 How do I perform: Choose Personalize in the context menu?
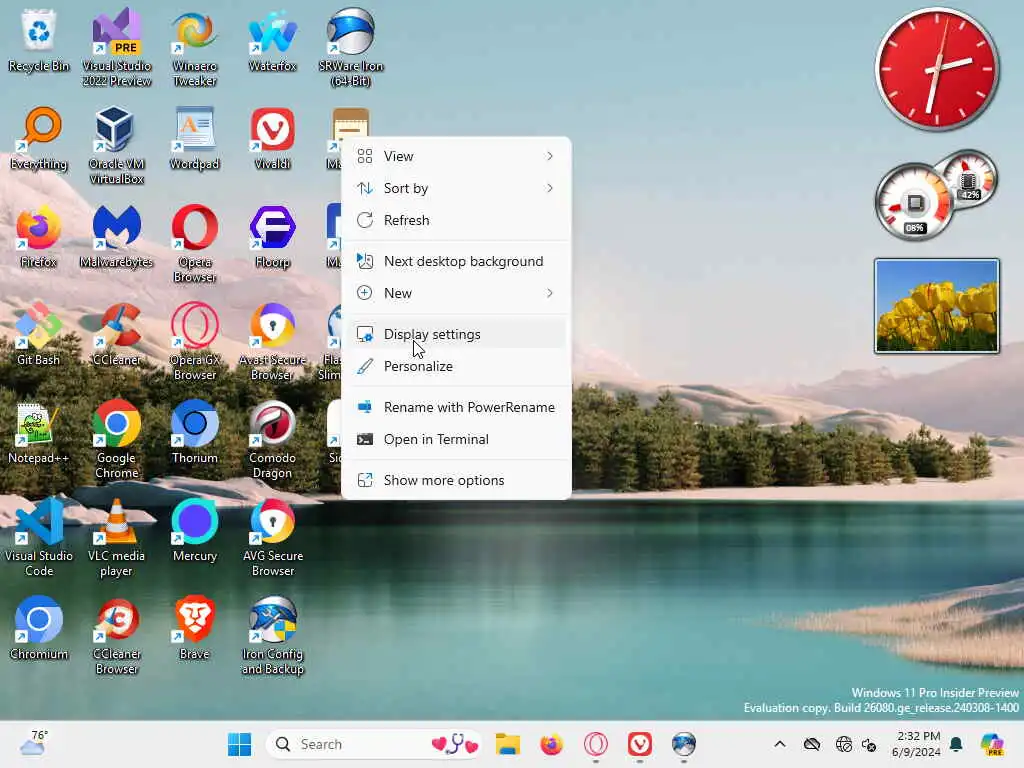pyautogui.click(x=456, y=366)
